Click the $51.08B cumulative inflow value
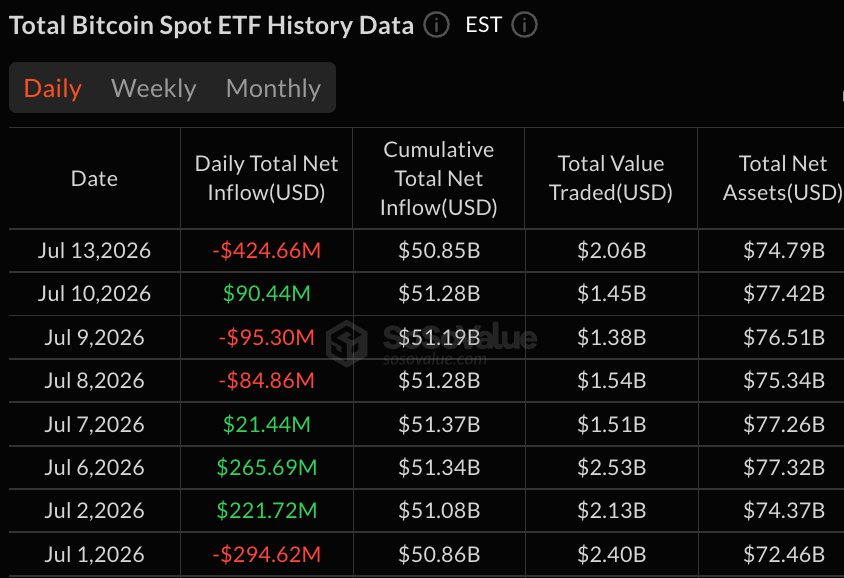844x578 pixels. coord(439,511)
